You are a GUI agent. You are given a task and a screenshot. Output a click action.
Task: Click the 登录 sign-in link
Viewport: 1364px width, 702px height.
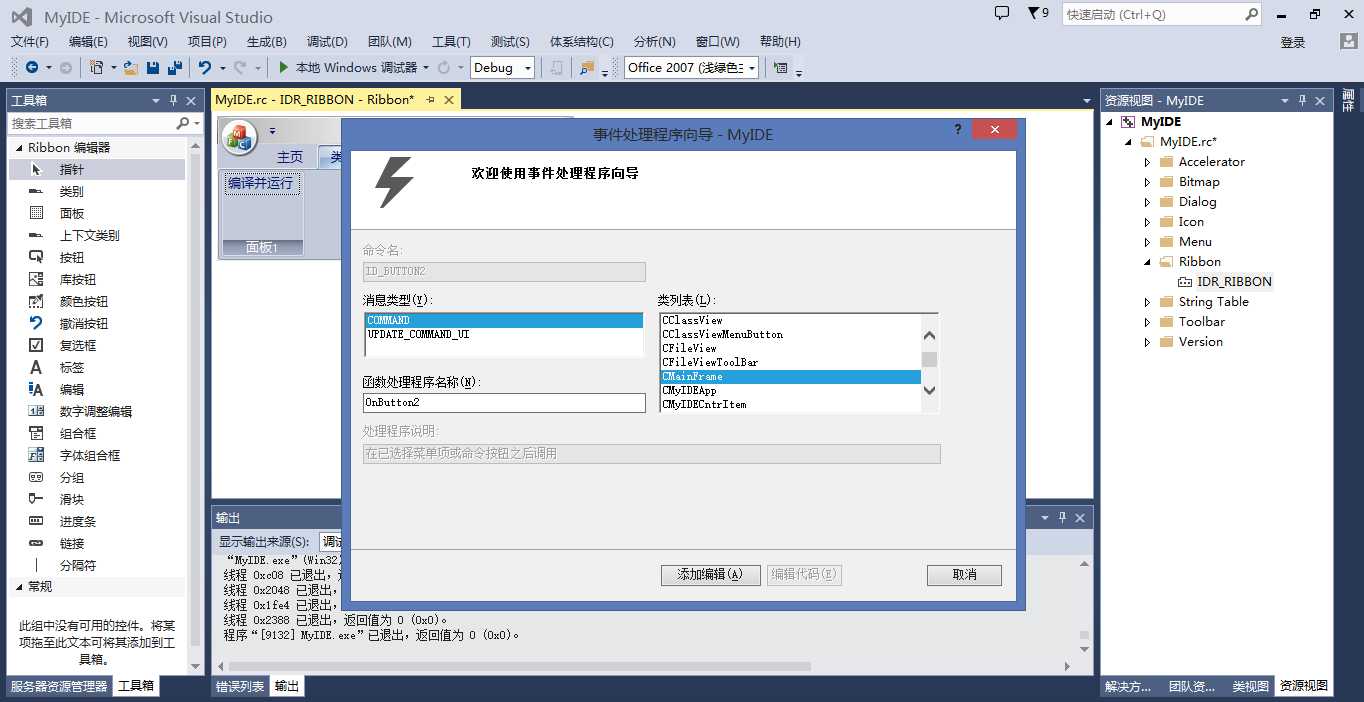(x=1293, y=42)
